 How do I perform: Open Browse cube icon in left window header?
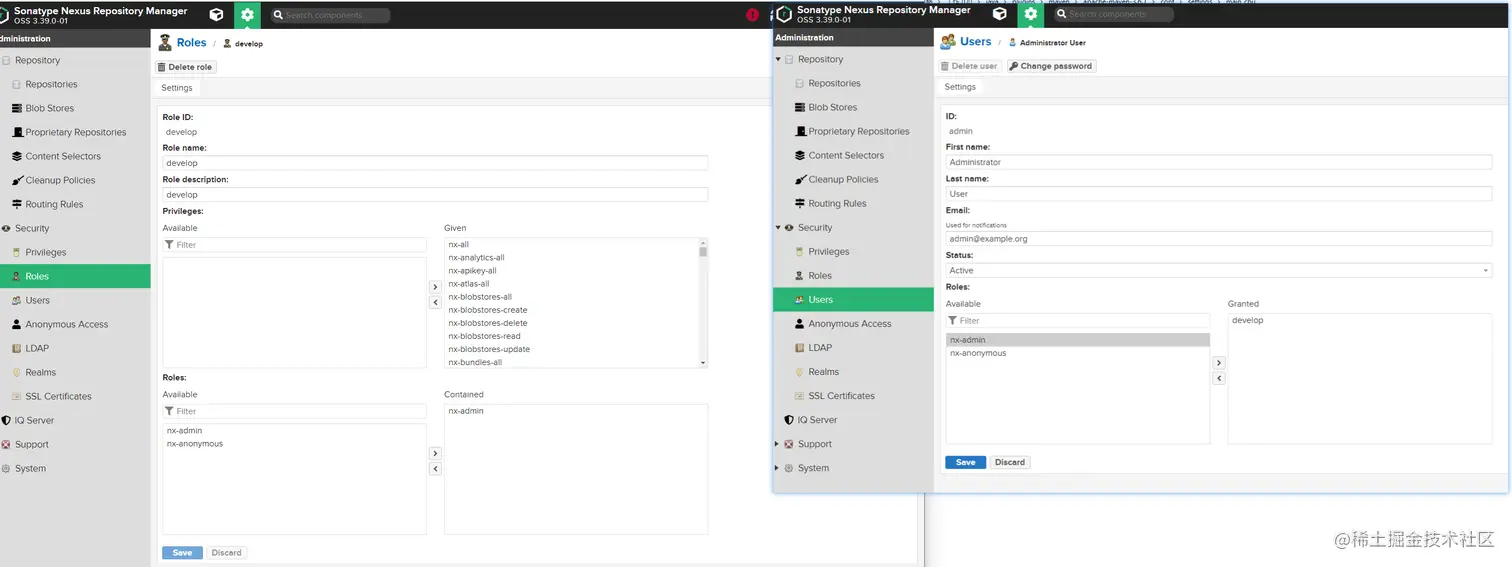216,15
